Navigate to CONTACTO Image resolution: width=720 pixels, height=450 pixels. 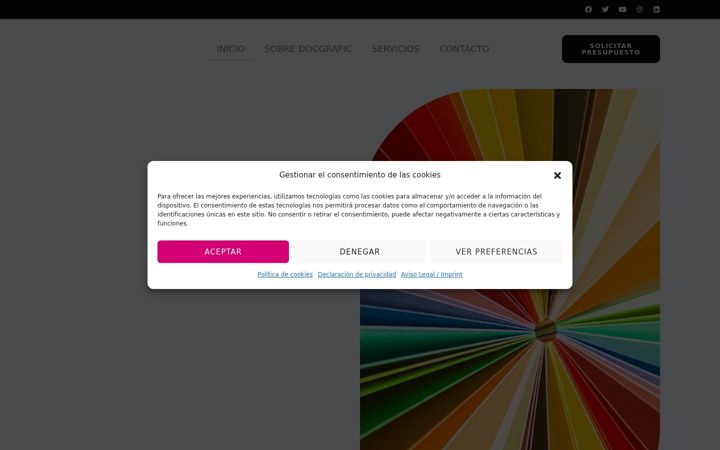point(464,49)
